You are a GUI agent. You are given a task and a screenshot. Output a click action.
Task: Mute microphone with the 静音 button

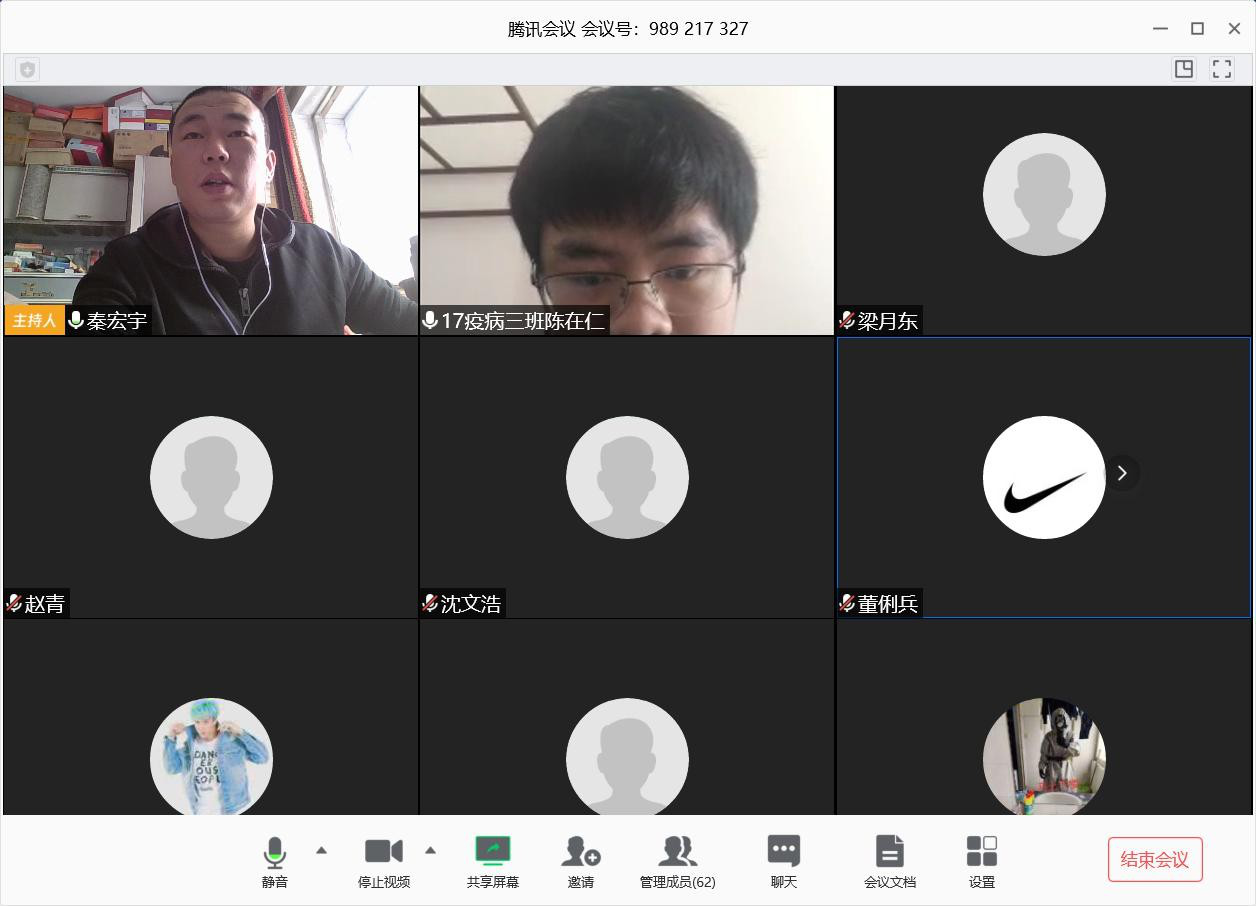pyautogui.click(x=275, y=862)
